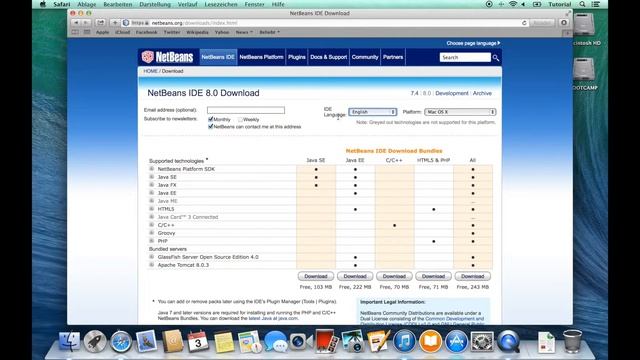
Task: Click the 7.4 version link
Action: pos(414,93)
